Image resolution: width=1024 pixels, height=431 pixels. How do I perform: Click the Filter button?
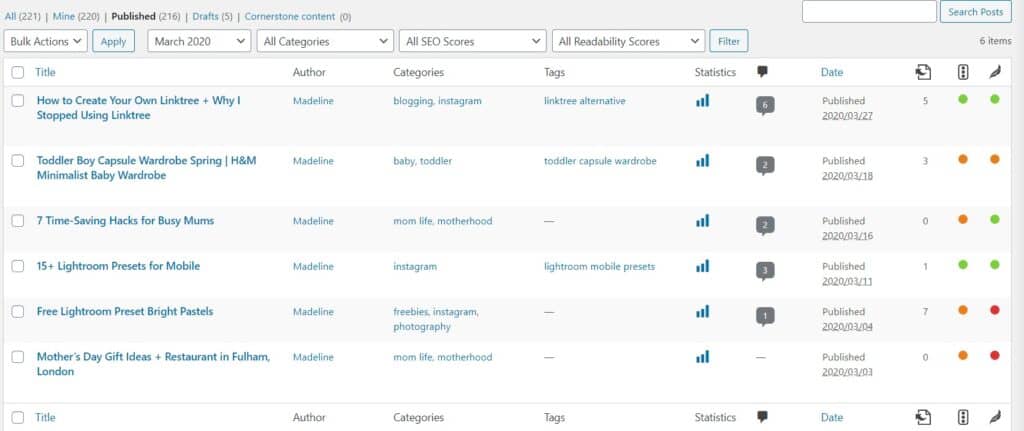(x=729, y=41)
